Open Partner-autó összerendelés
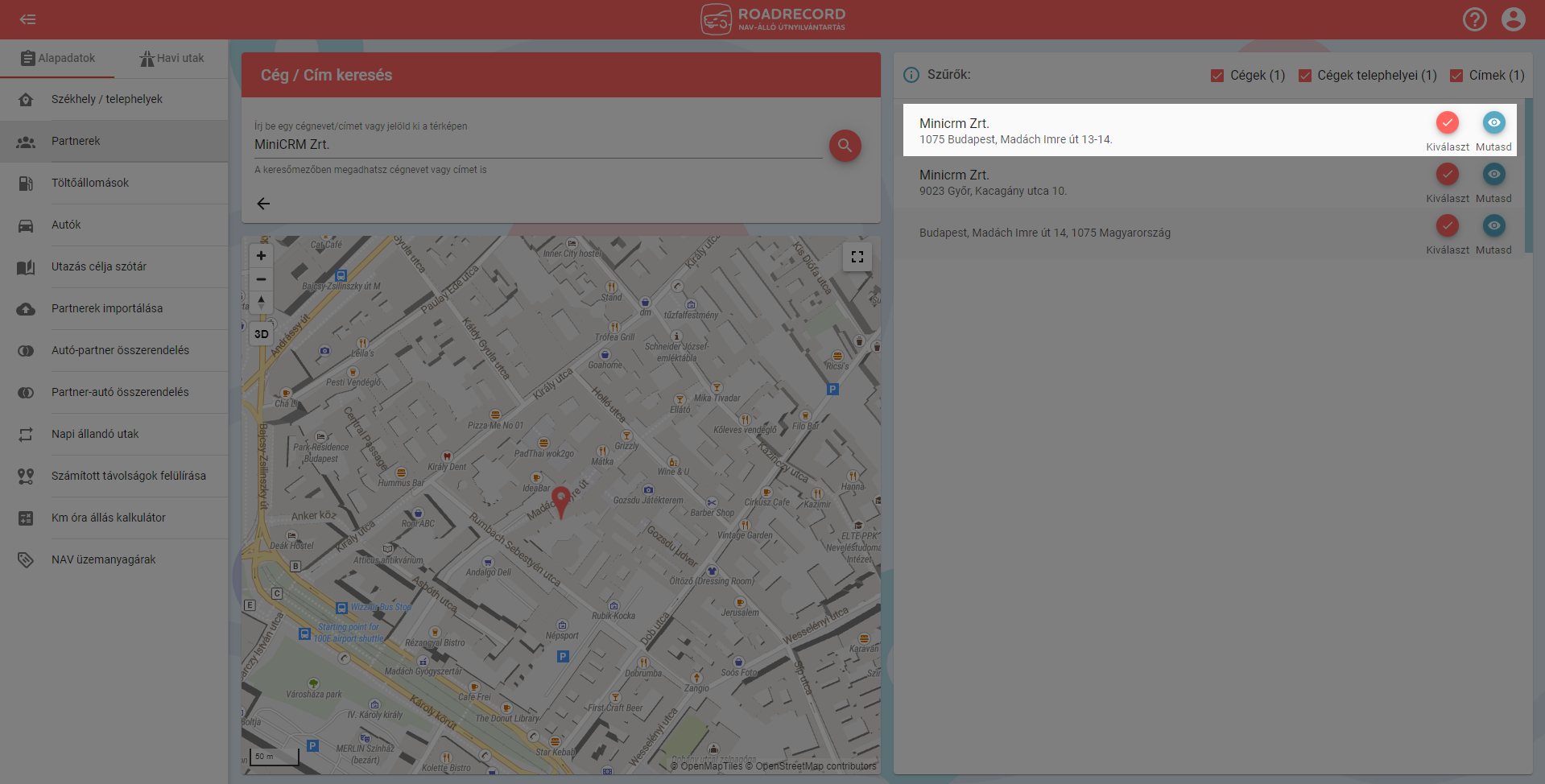Image resolution: width=1545 pixels, height=784 pixels. coord(114,392)
